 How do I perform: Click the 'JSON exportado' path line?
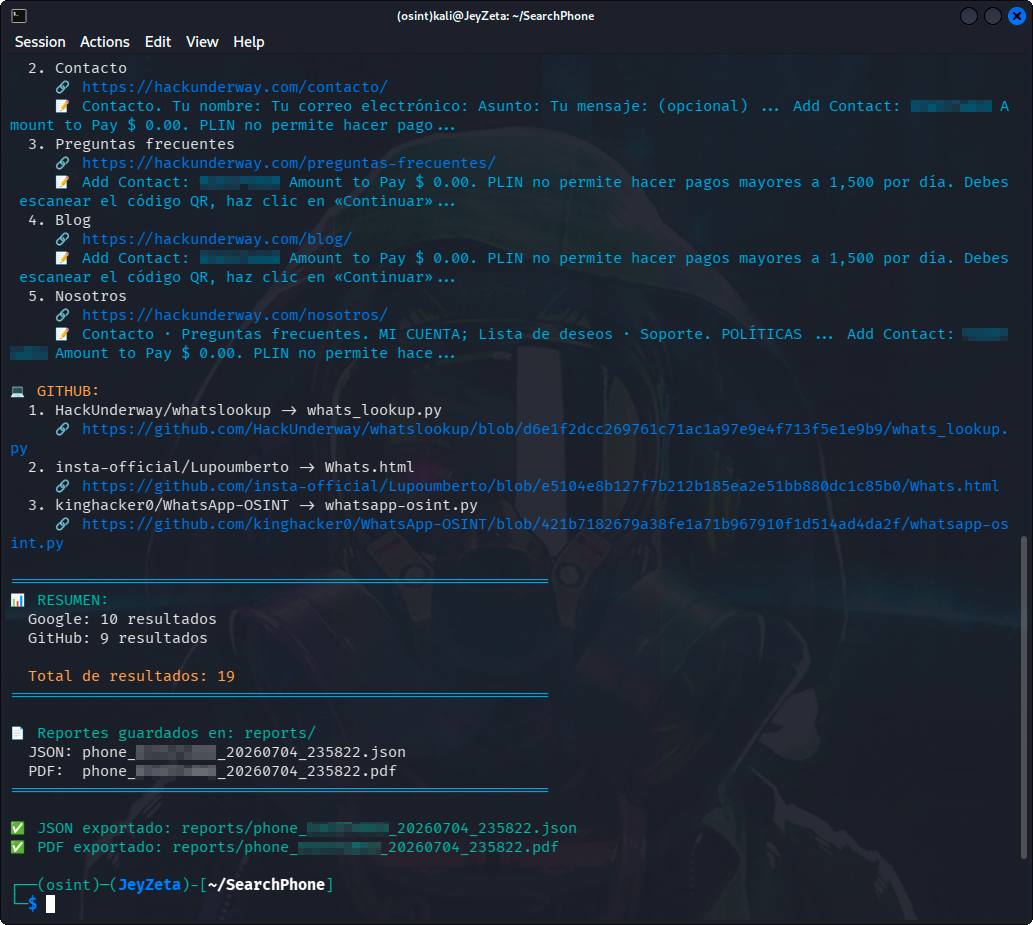point(307,828)
